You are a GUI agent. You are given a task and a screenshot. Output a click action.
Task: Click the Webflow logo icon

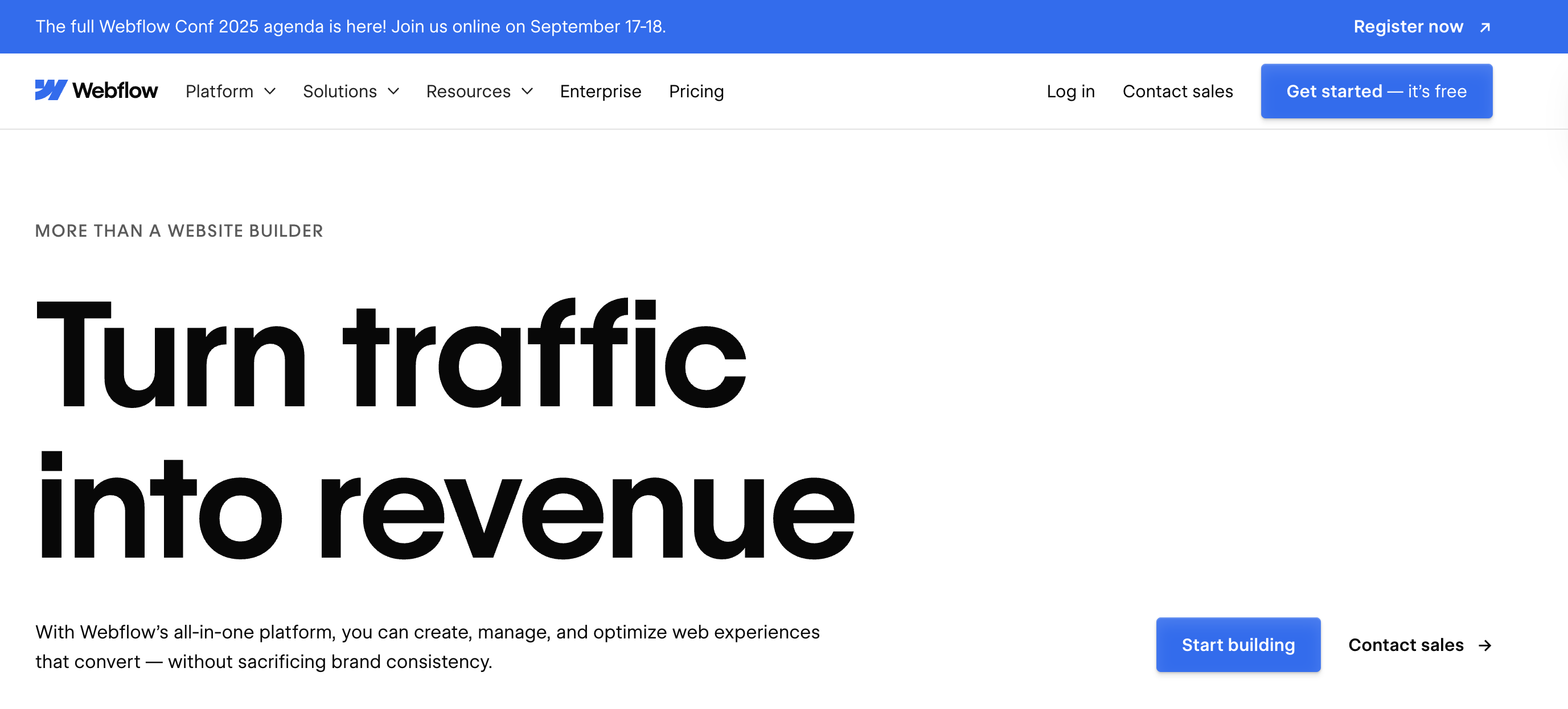coord(51,90)
